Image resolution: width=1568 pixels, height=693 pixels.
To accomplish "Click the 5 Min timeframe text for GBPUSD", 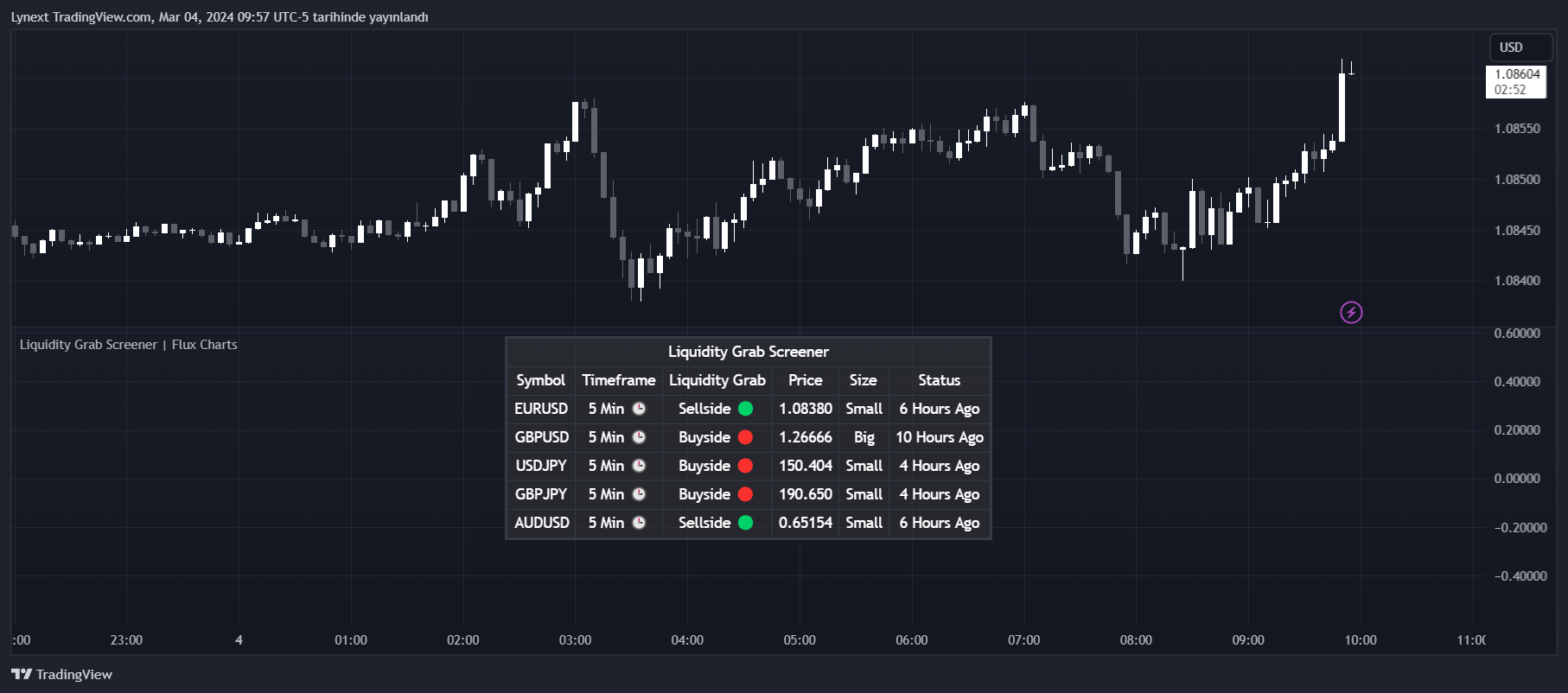I will coord(606,437).
